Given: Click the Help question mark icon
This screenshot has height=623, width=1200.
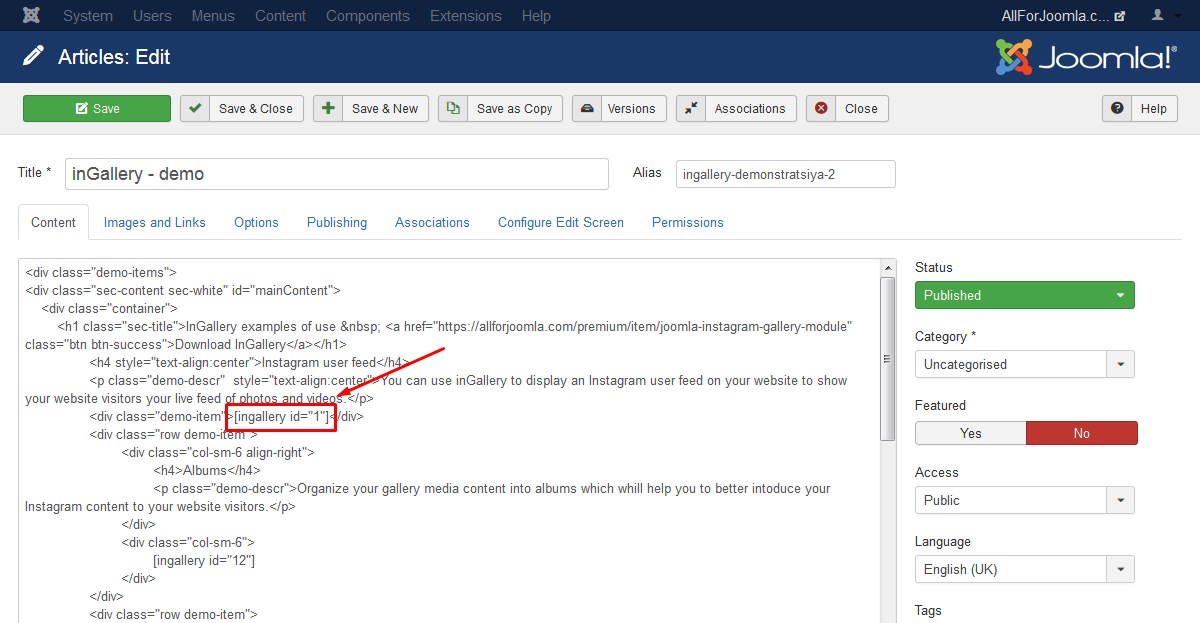Looking at the screenshot, I should point(1117,109).
